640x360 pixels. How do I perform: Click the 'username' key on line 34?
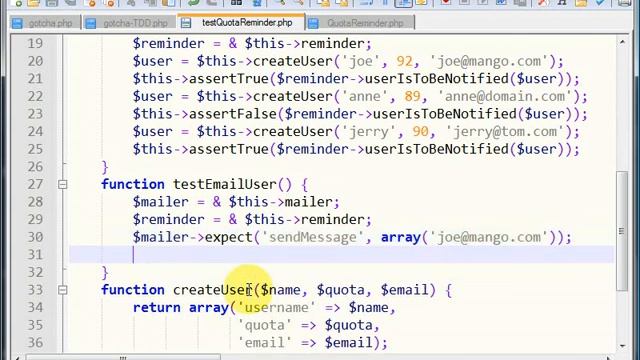pos(276,307)
